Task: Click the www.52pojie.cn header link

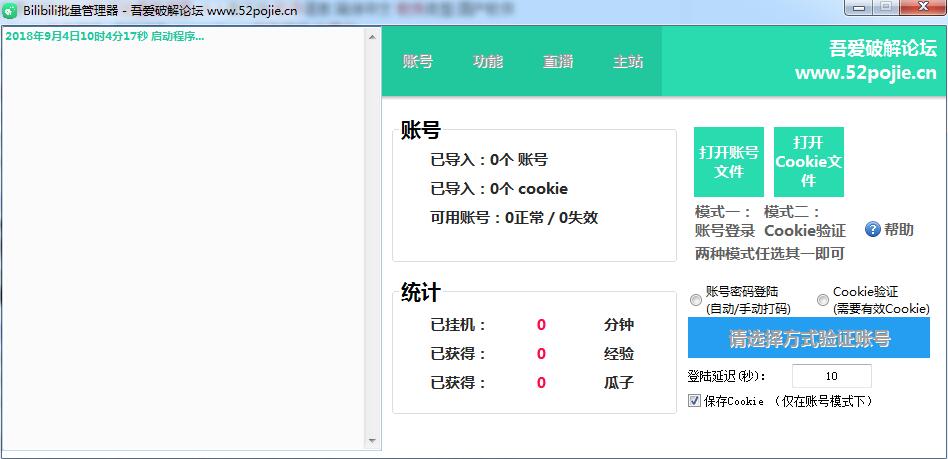Action: pos(865,73)
